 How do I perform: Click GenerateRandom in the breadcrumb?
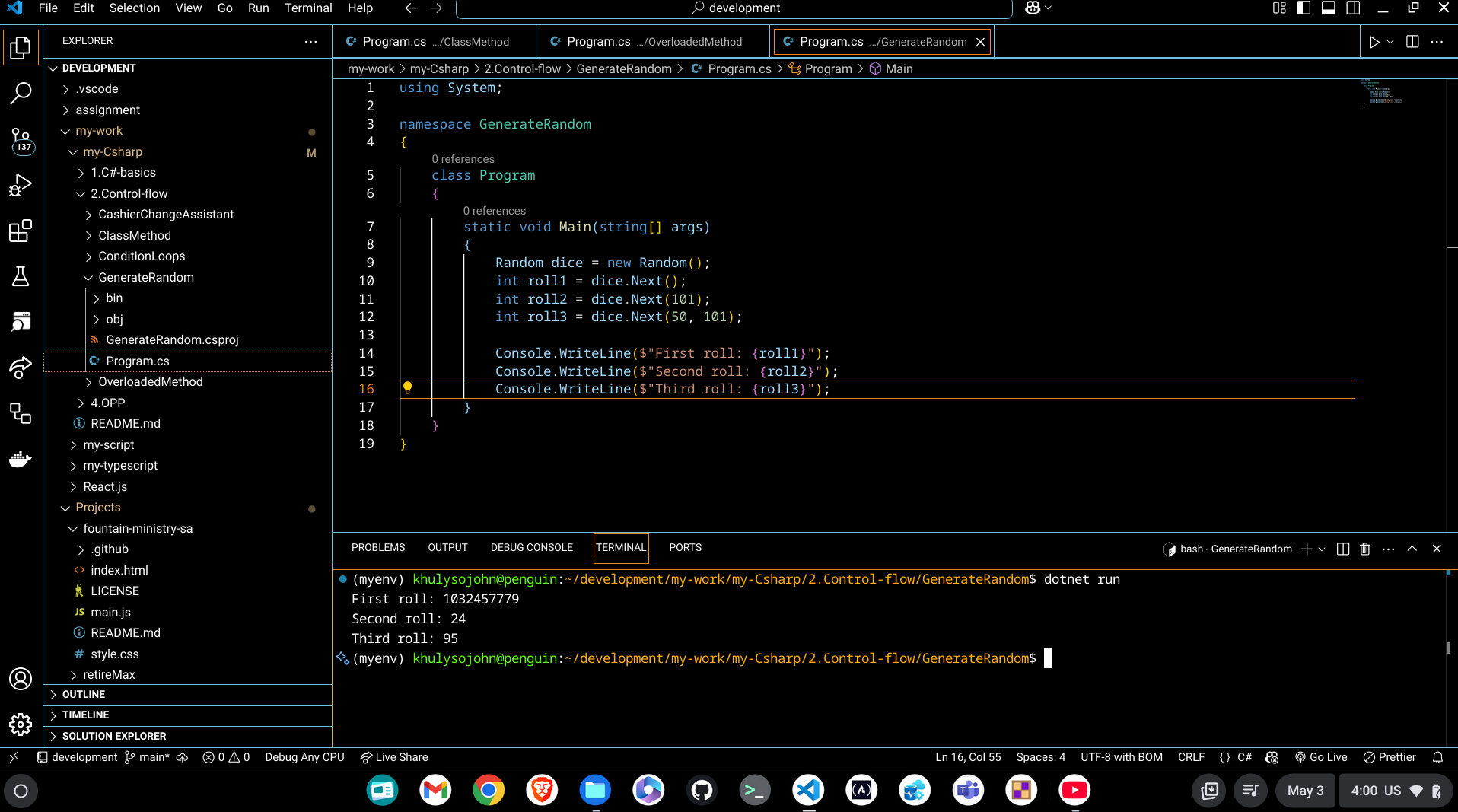(x=624, y=68)
